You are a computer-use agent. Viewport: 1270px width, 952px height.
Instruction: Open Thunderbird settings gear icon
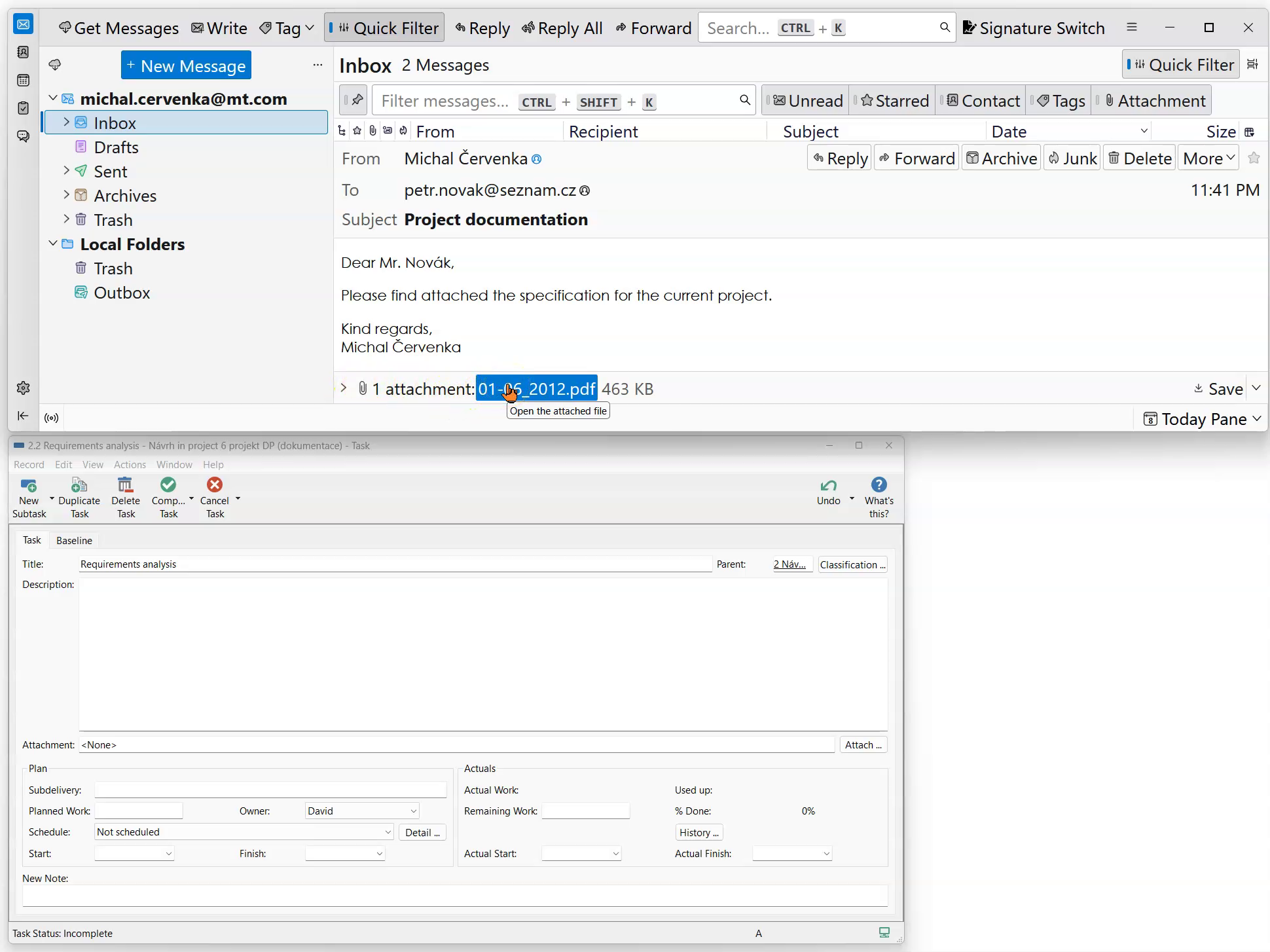23,388
